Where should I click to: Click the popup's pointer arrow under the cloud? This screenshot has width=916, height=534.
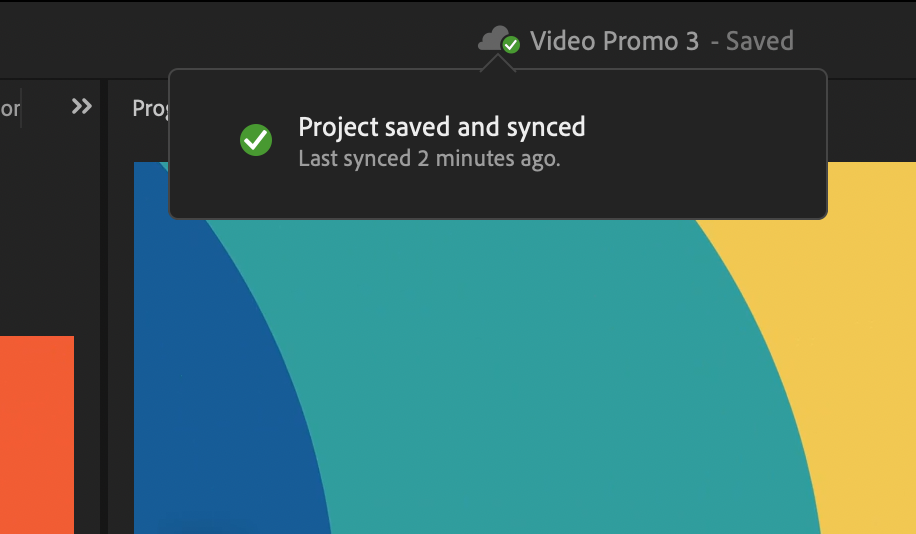[498, 63]
